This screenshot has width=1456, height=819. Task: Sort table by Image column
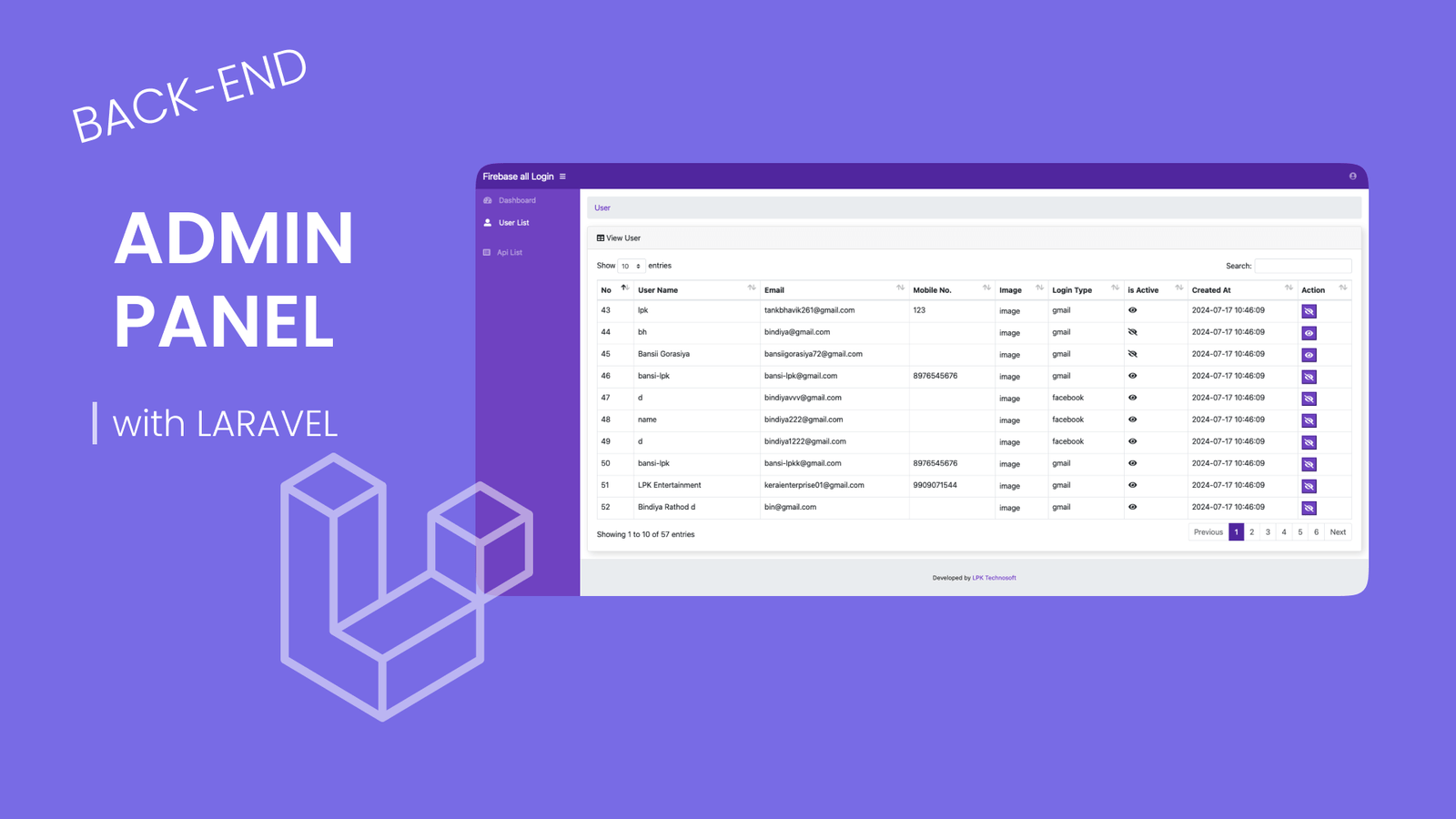click(x=1021, y=290)
